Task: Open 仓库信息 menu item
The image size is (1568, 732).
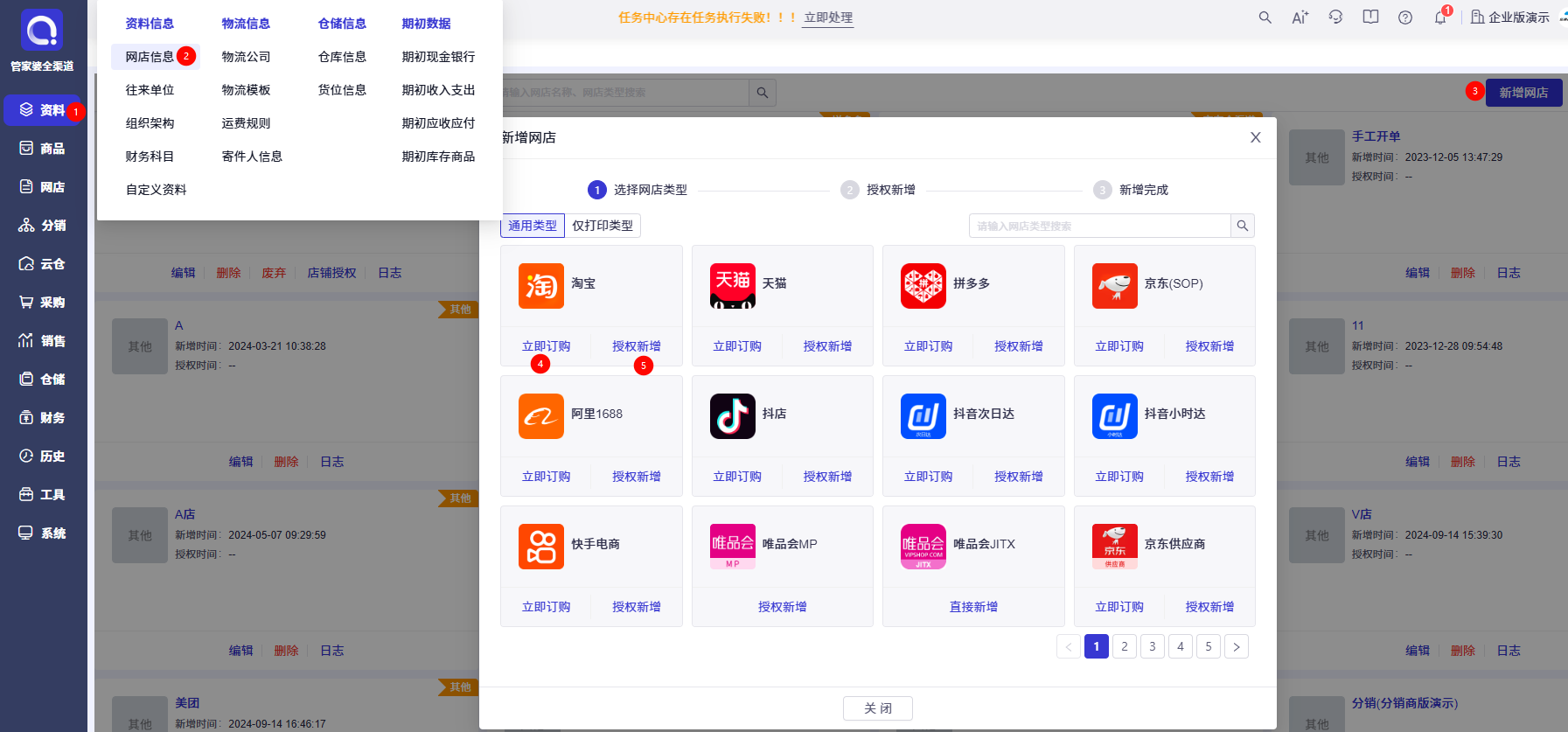Action: (x=342, y=57)
